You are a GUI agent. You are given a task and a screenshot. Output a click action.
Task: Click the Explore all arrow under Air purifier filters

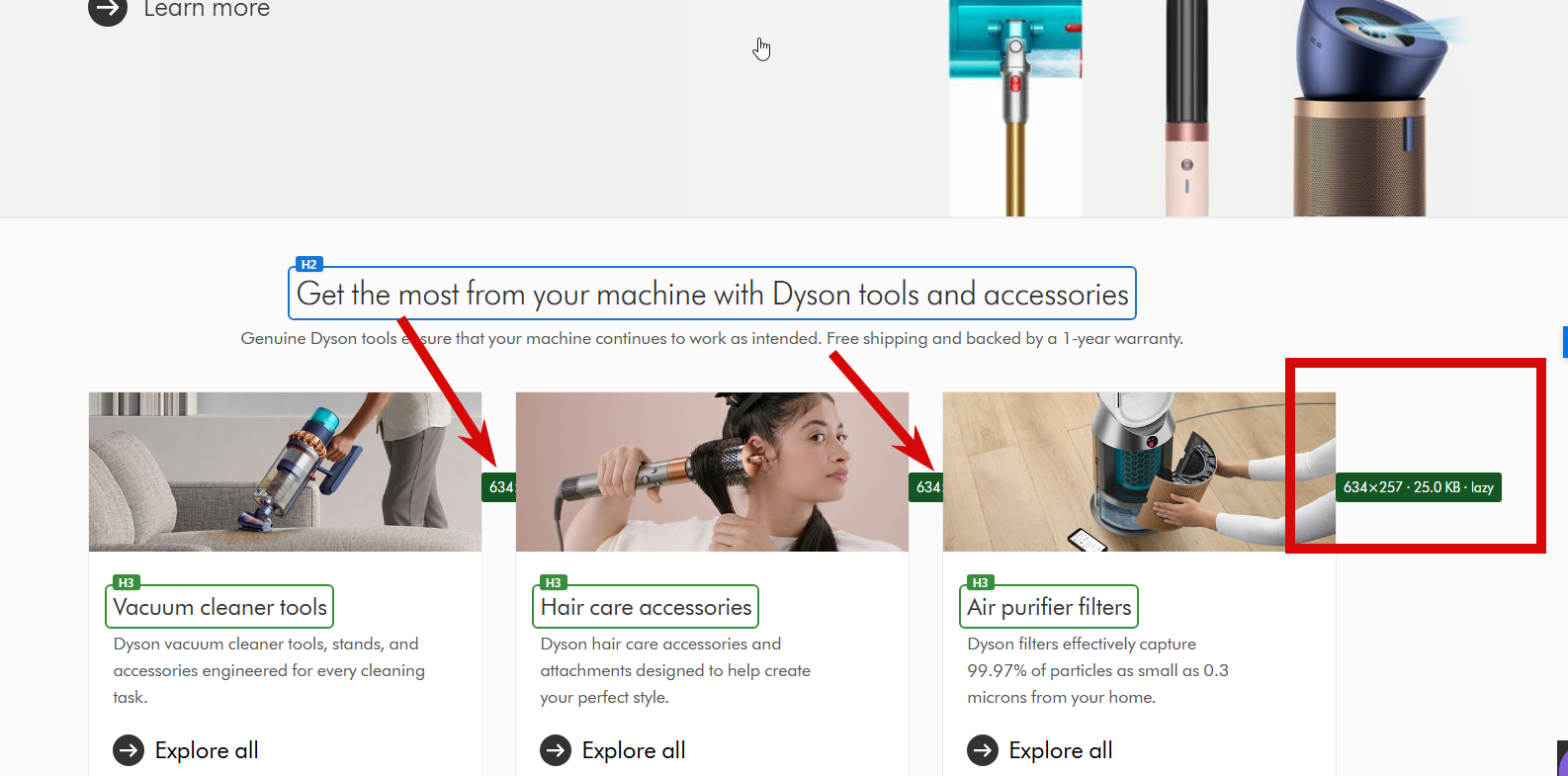pos(983,750)
